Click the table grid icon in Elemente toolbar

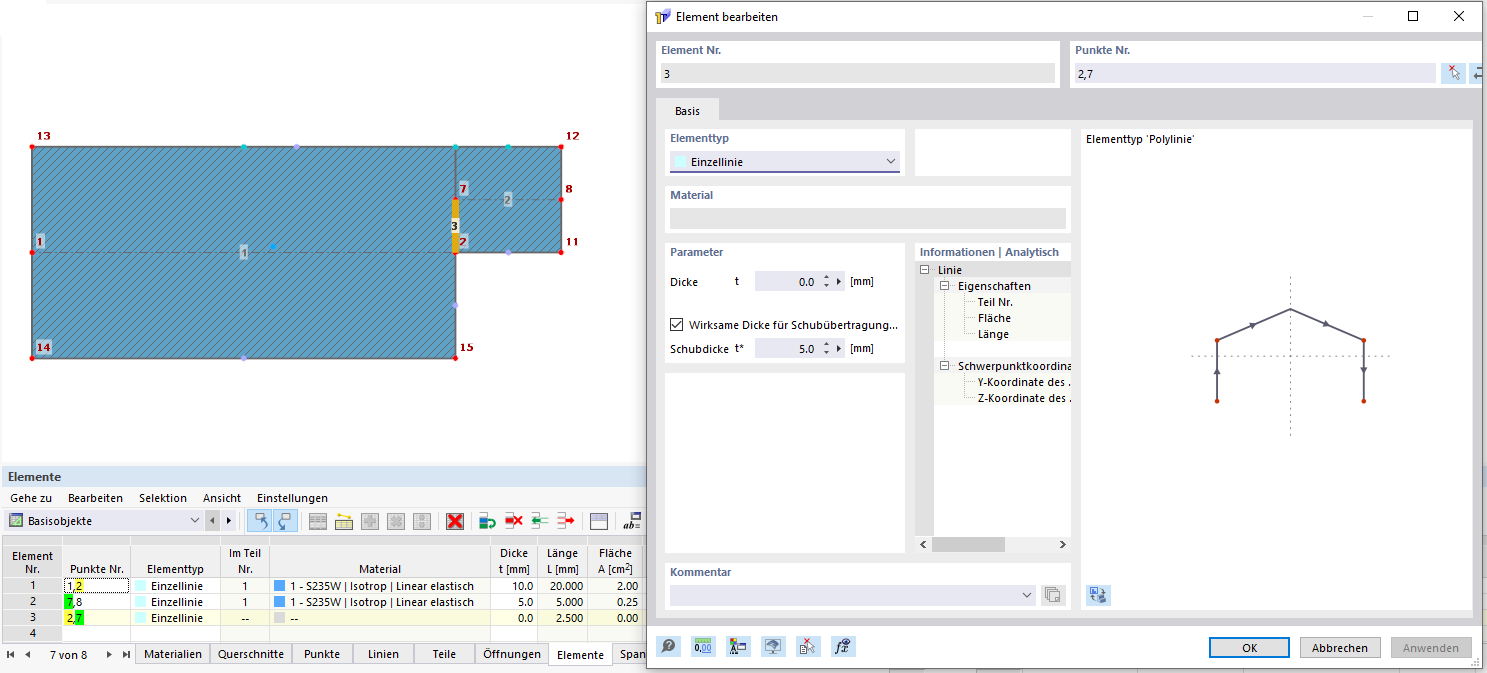(x=318, y=521)
